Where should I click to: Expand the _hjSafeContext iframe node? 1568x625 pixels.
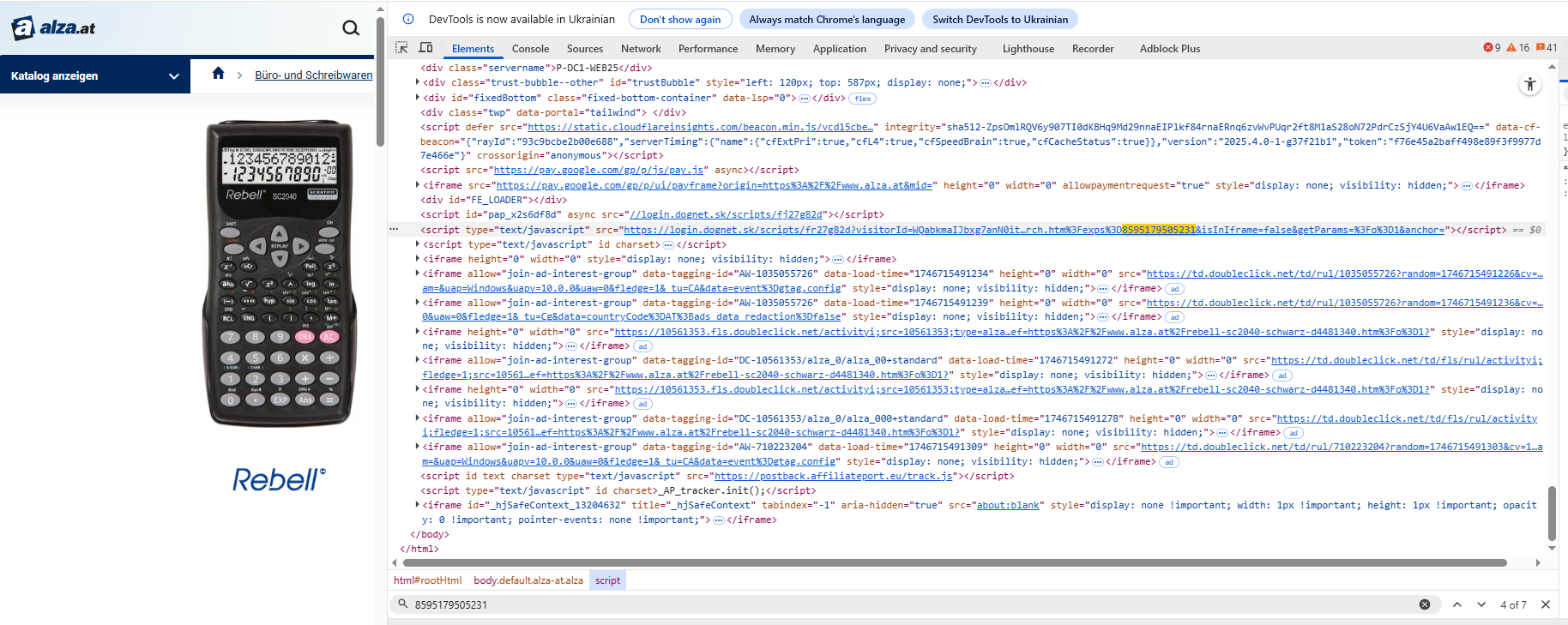(418, 505)
